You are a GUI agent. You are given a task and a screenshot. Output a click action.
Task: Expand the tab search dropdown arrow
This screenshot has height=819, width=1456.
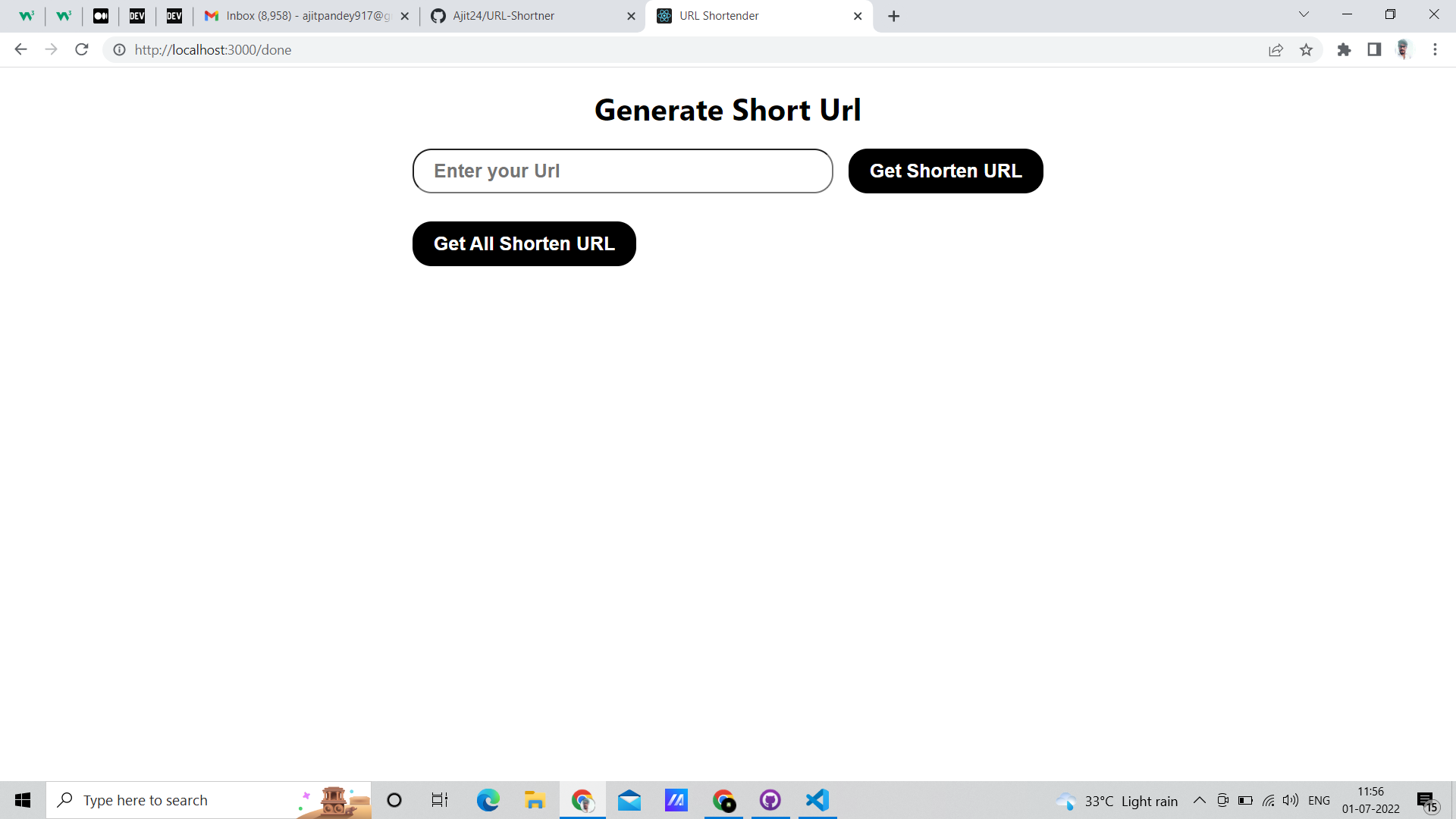pyautogui.click(x=1304, y=14)
